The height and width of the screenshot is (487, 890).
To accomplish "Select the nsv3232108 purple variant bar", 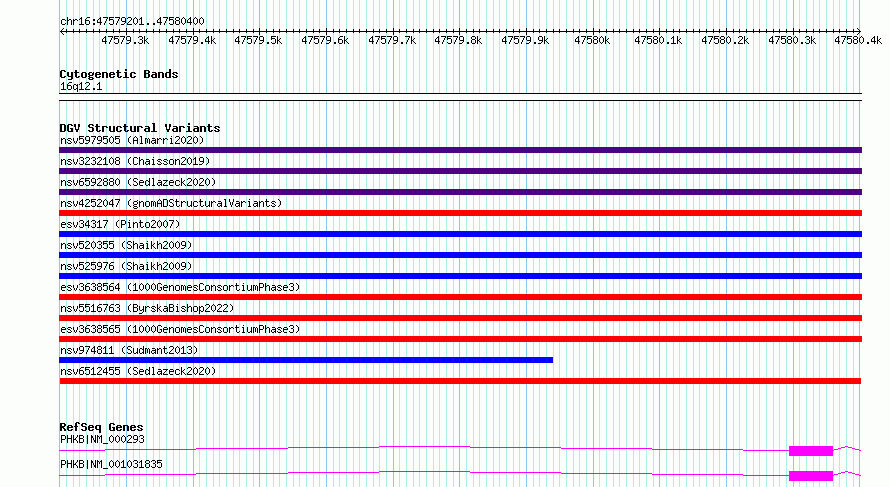I will tap(460, 171).
